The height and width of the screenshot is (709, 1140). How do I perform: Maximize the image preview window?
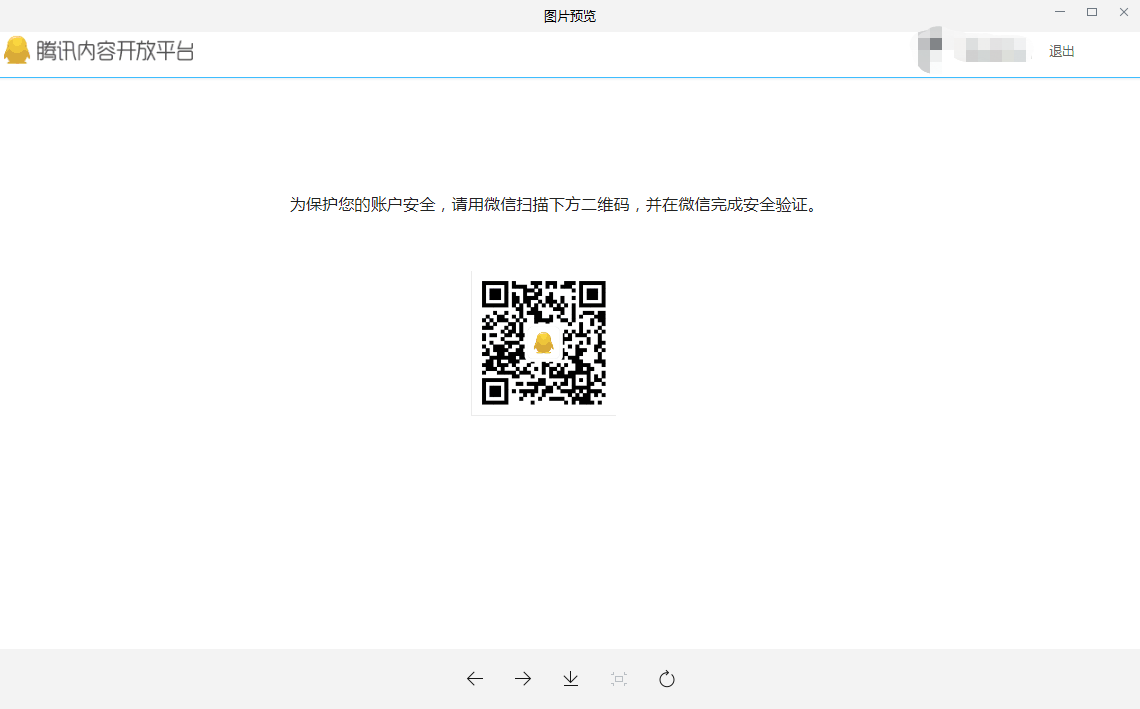point(1092,12)
